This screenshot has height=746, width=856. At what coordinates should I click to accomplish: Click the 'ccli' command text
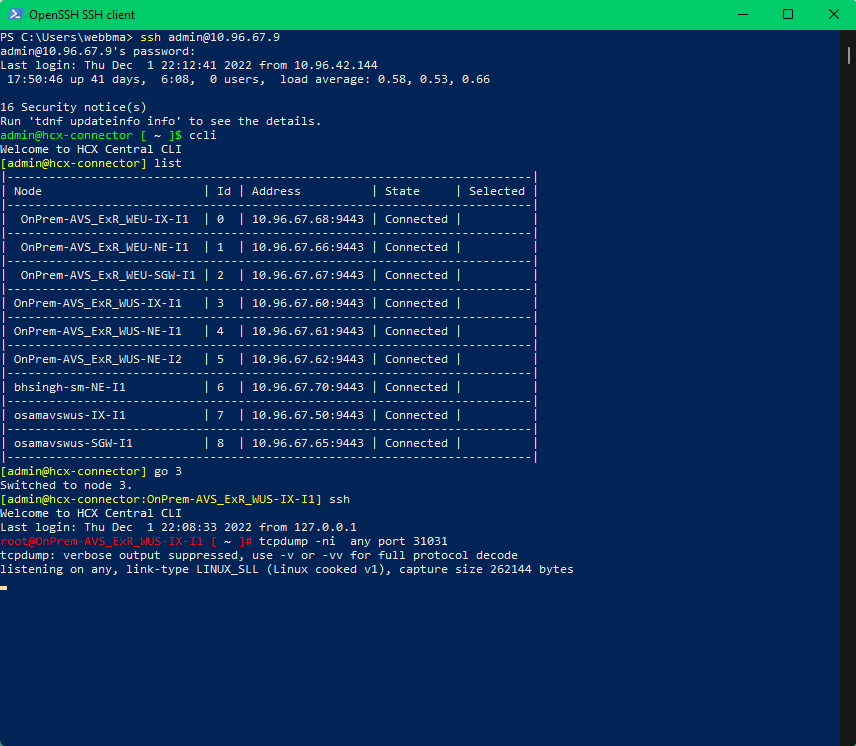point(203,135)
